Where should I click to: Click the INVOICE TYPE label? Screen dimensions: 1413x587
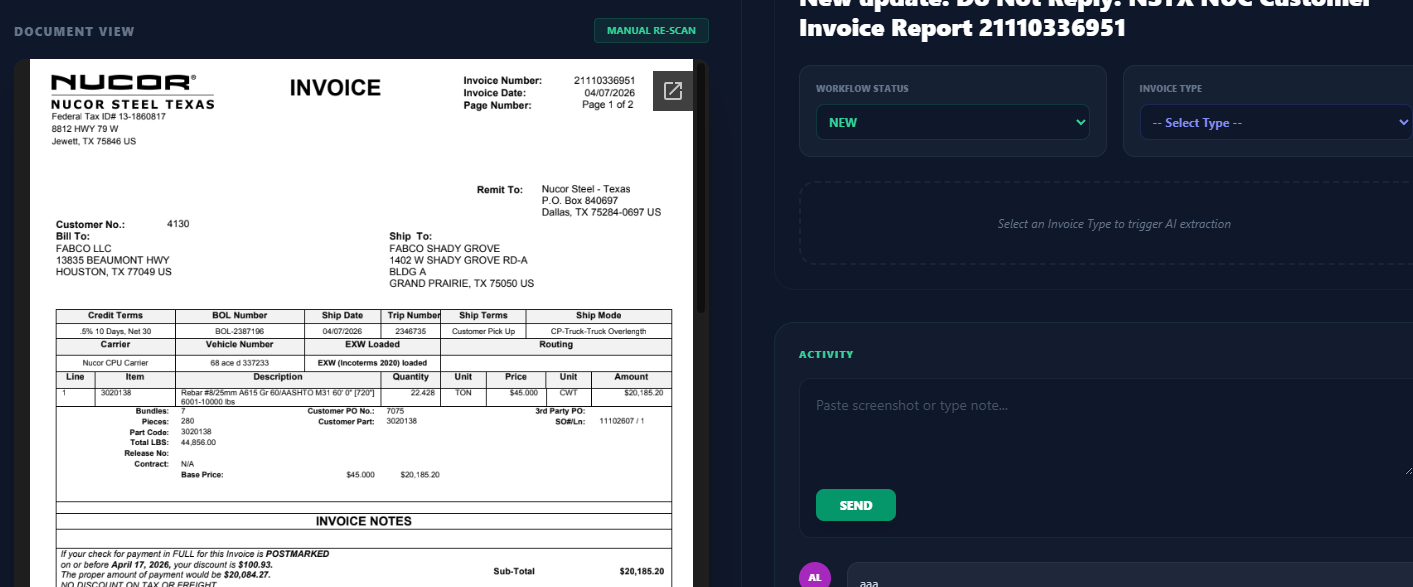pyautogui.click(x=1170, y=88)
